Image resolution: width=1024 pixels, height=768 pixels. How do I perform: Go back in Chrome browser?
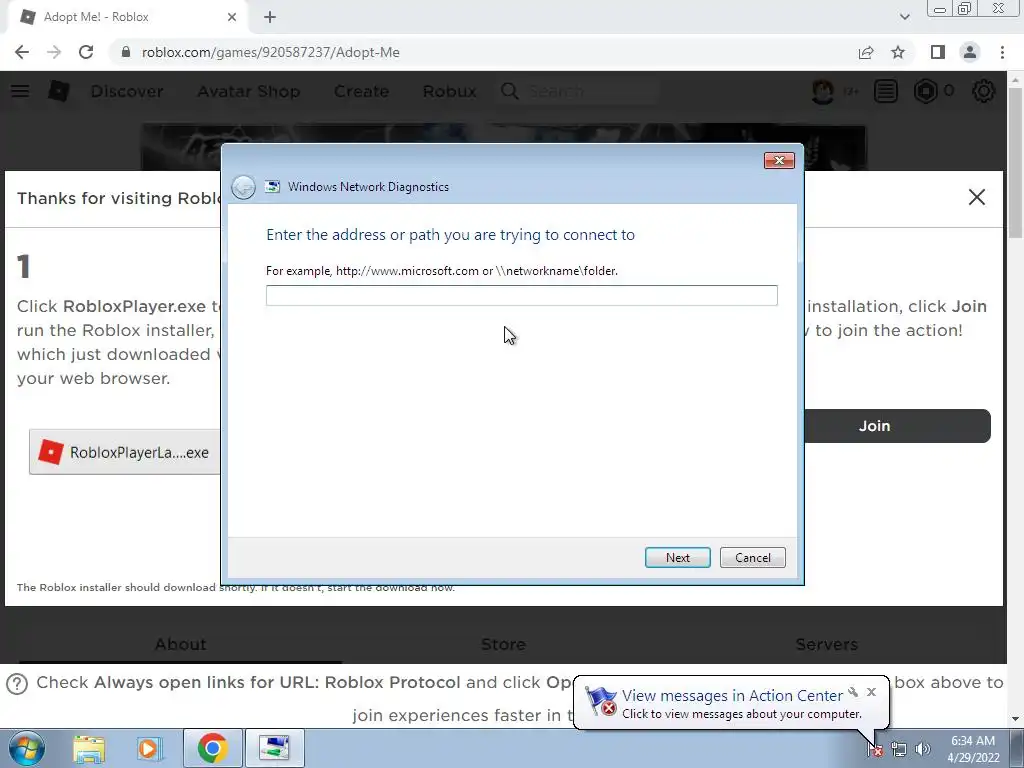22,52
